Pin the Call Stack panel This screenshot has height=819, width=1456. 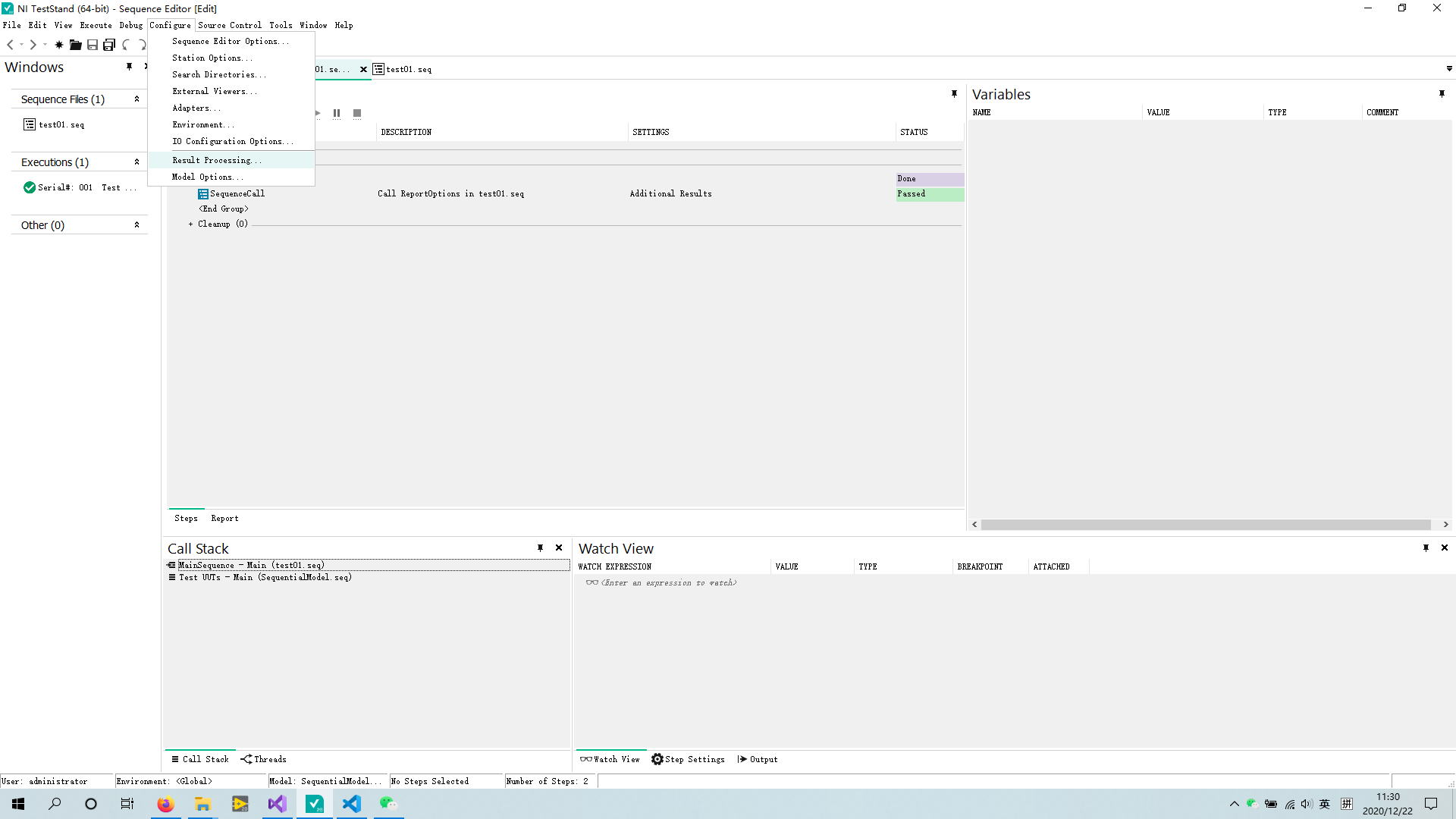[541, 548]
